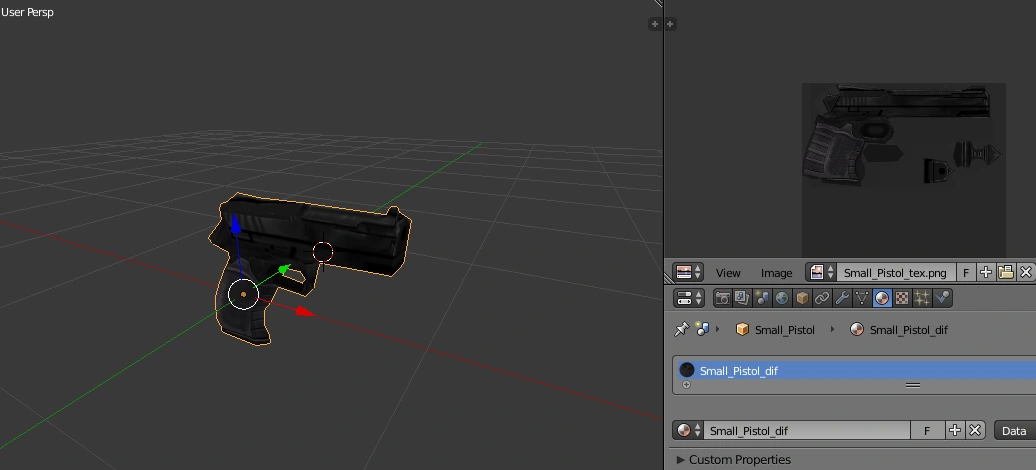Image resolution: width=1036 pixels, height=470 pixels.
Task: Switch to the World properties tab
Action: point(782,298)
